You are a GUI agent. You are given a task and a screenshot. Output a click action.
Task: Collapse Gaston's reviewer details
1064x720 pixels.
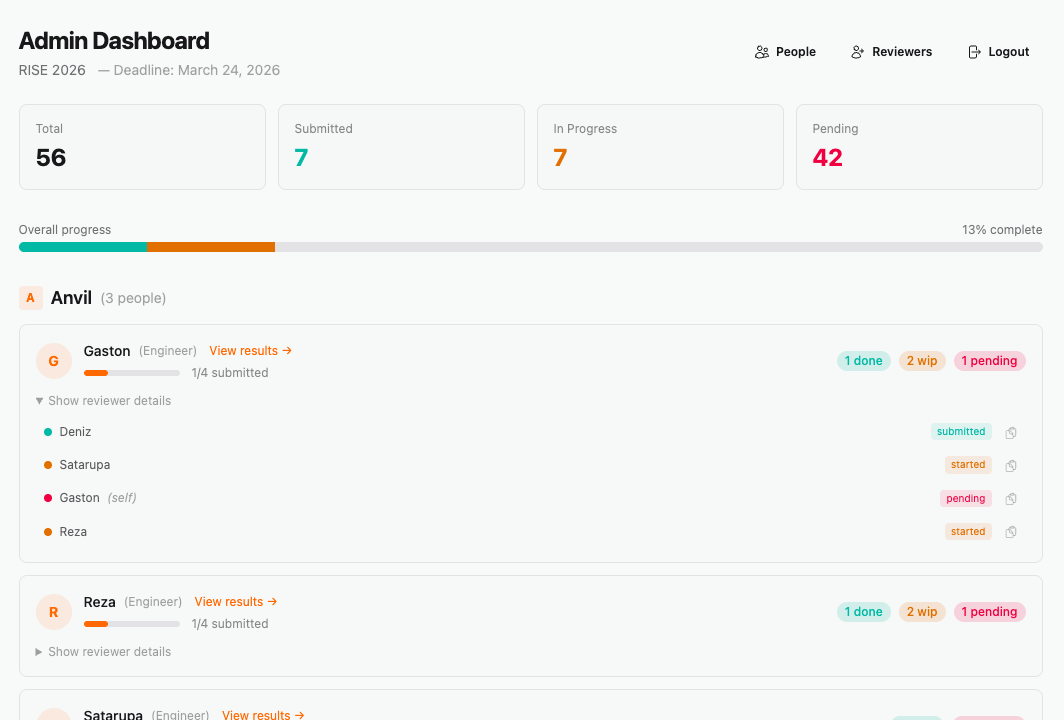coord(102,400)
